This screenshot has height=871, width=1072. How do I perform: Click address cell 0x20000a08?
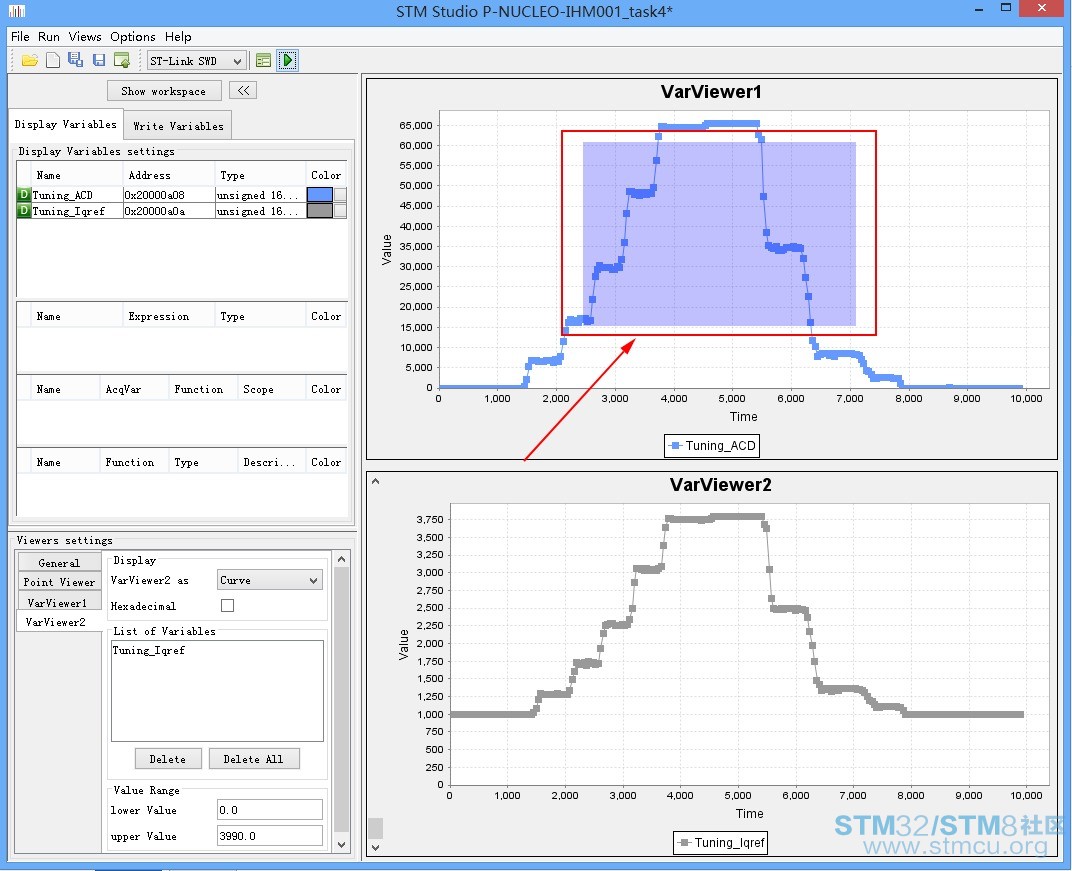(169, 195)
